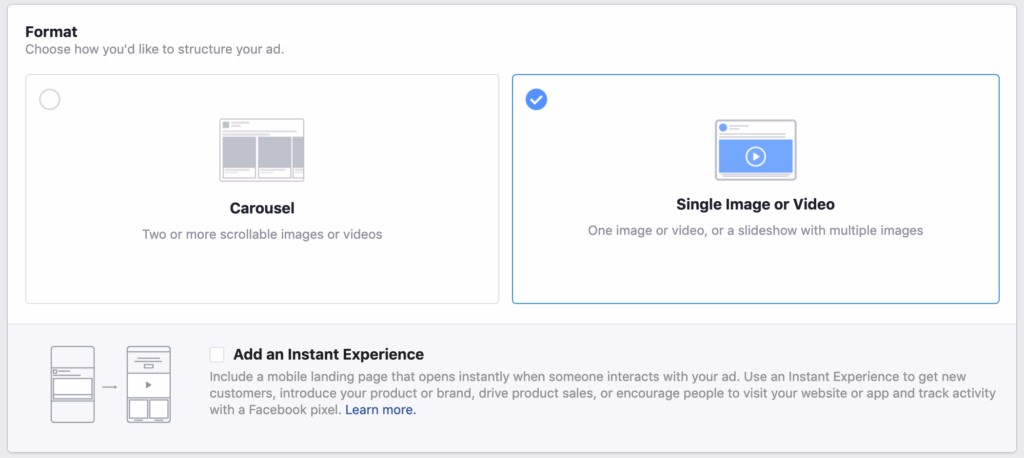The height and width of the screenshot is (458, 1024).
Task: Open the Learn more link
Action: [x=380, y=410]
